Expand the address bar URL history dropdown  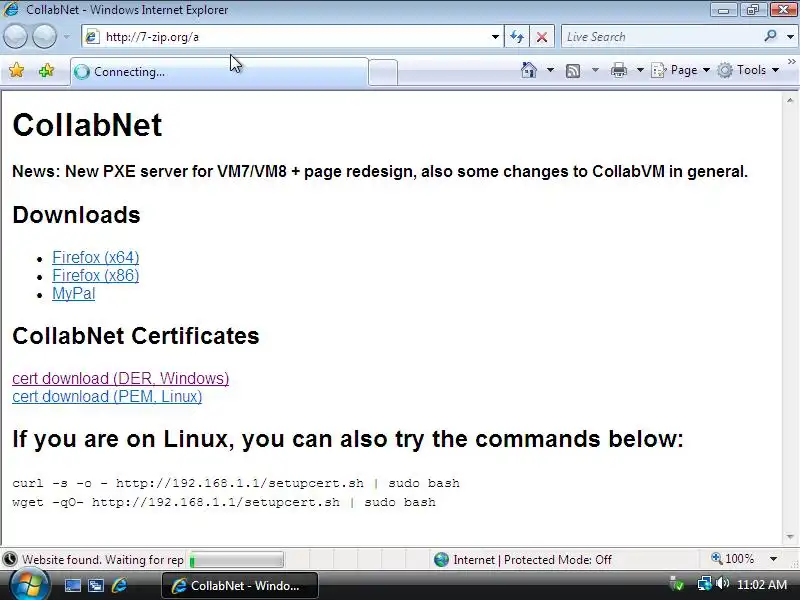(495, 37)
